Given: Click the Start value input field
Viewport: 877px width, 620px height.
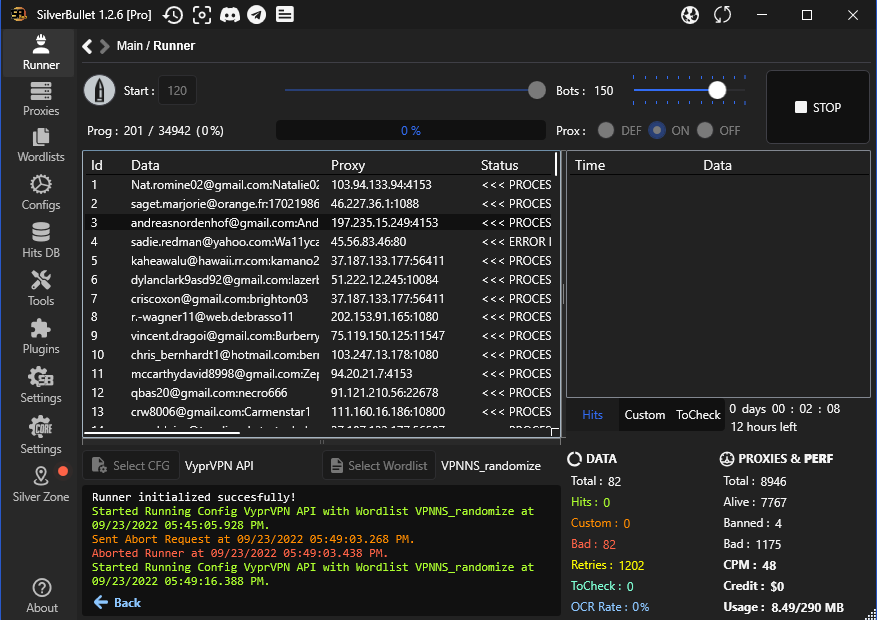Looking at the screenshot, I should pos(177,91).
